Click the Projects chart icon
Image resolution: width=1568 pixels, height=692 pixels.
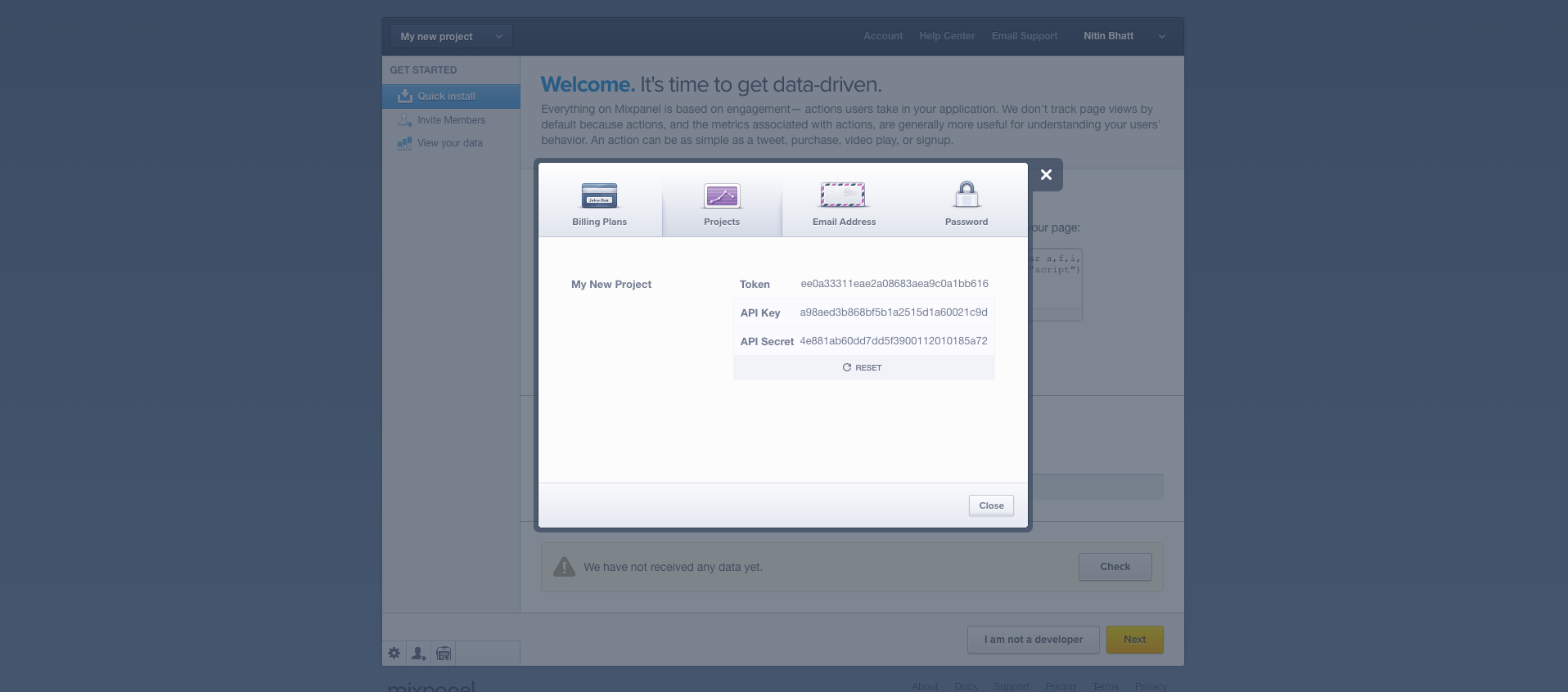pyautogui.click(x=722, y=195)
